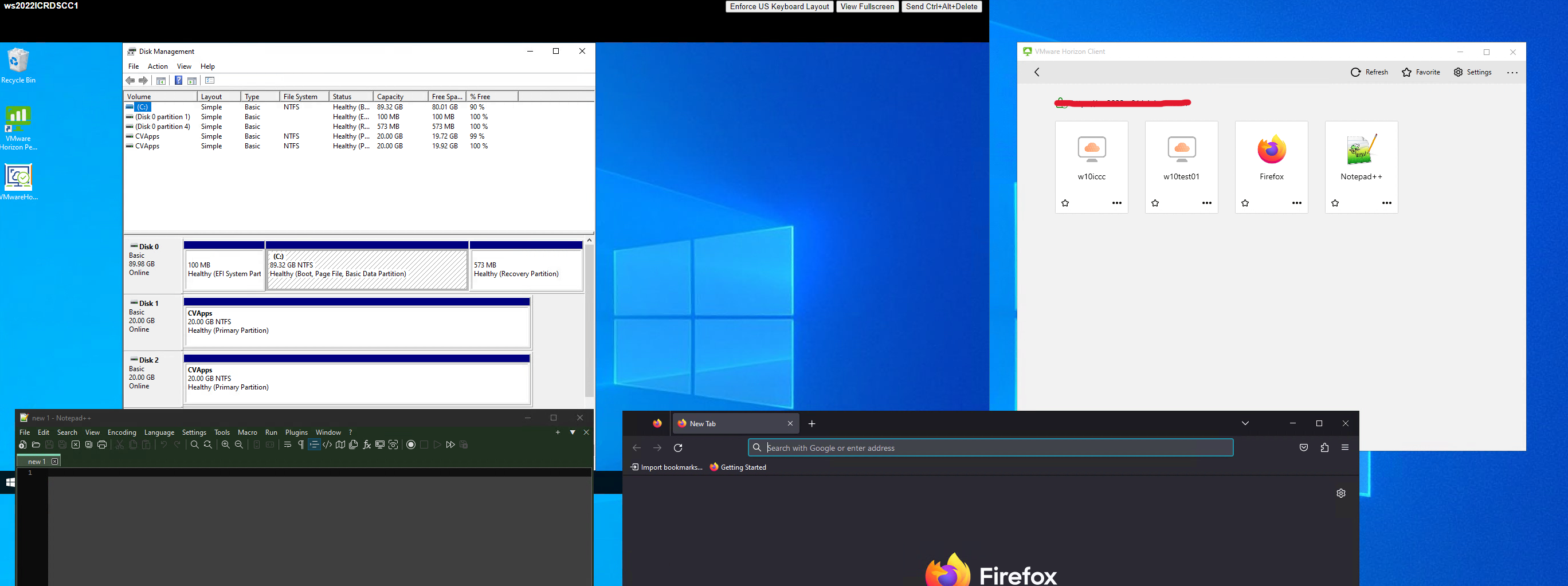The image size is (1568, 586).
Task: Select Disk 1 CVApps partition block
Action: tap(357, 323)
